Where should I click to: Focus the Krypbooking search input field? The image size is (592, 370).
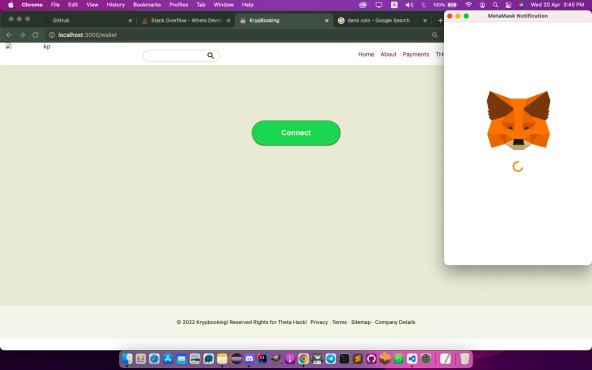coord(181,56)
